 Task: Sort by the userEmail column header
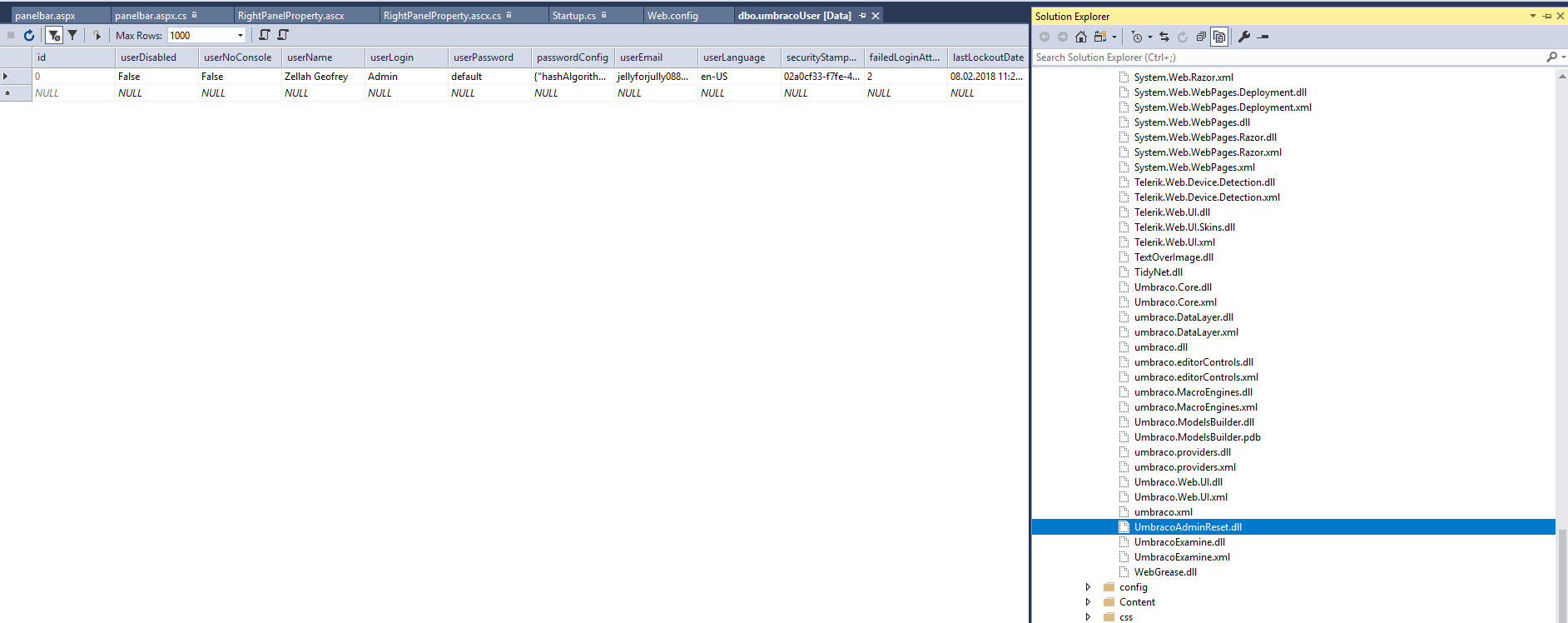pyautogui.click(x=641, y=57)
